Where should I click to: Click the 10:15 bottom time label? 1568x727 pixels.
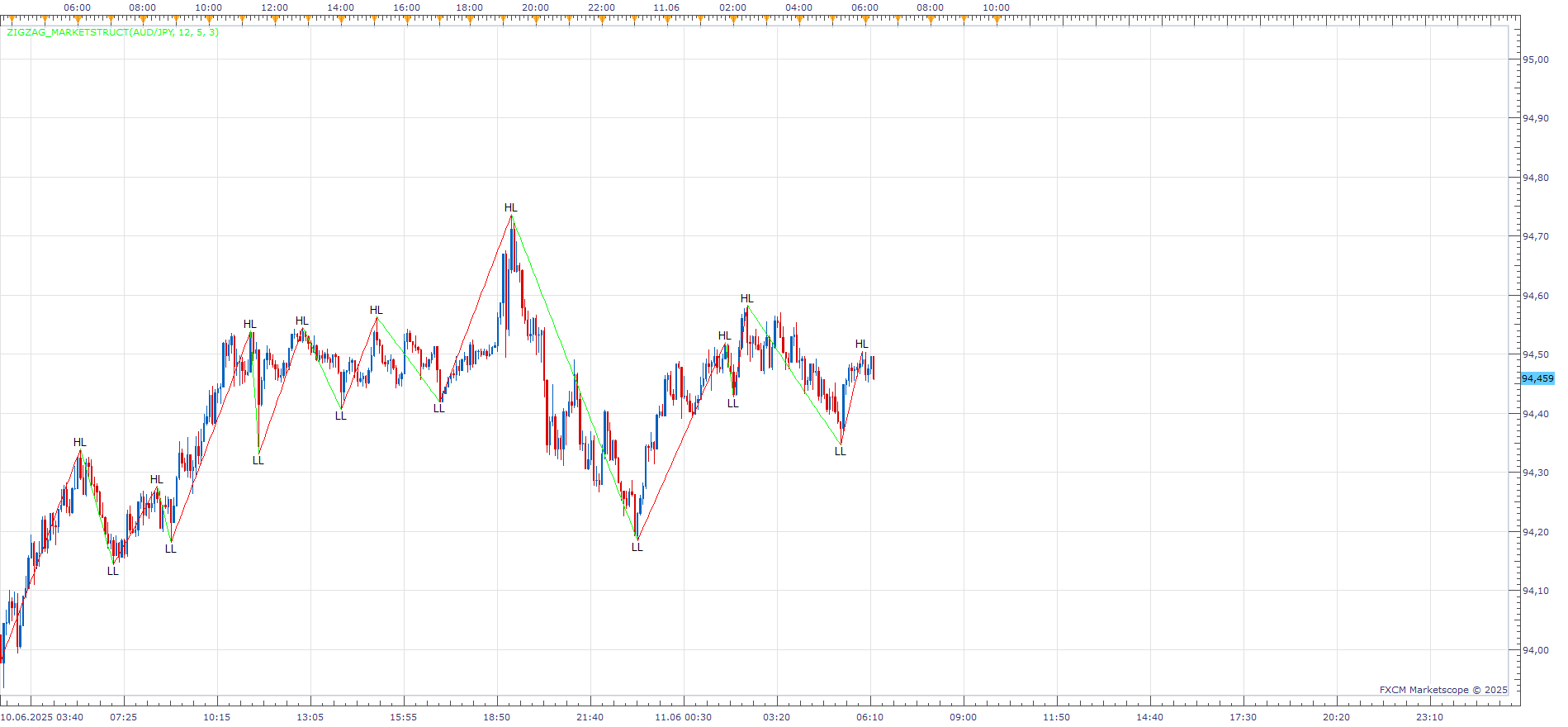click(217, 717)
